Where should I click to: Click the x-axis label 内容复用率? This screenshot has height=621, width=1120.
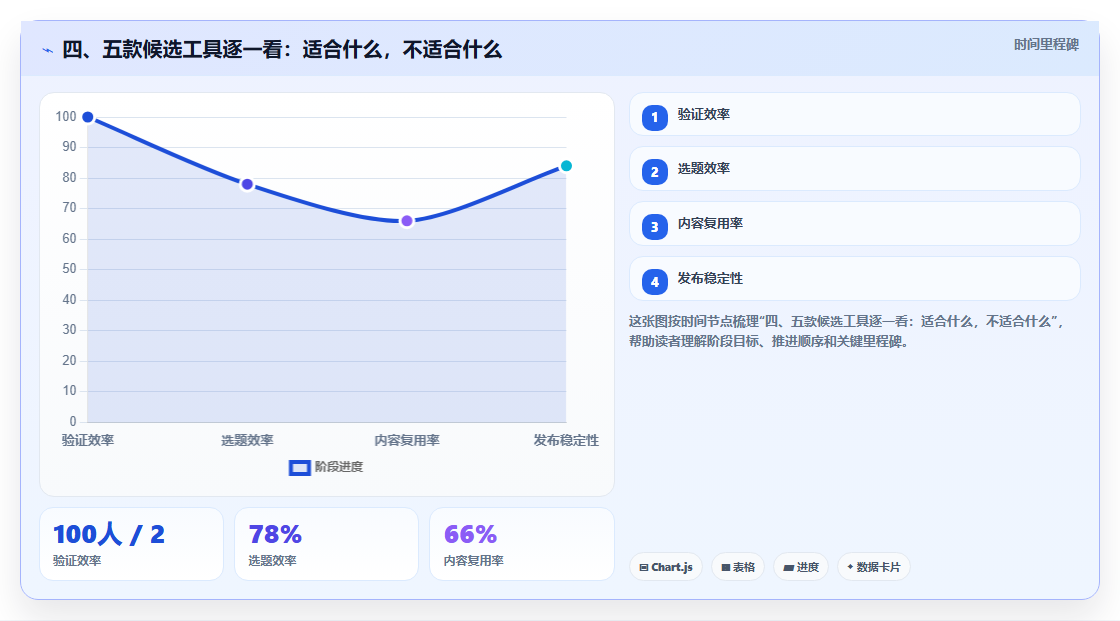pyautogui.click(x=406, y=440)
